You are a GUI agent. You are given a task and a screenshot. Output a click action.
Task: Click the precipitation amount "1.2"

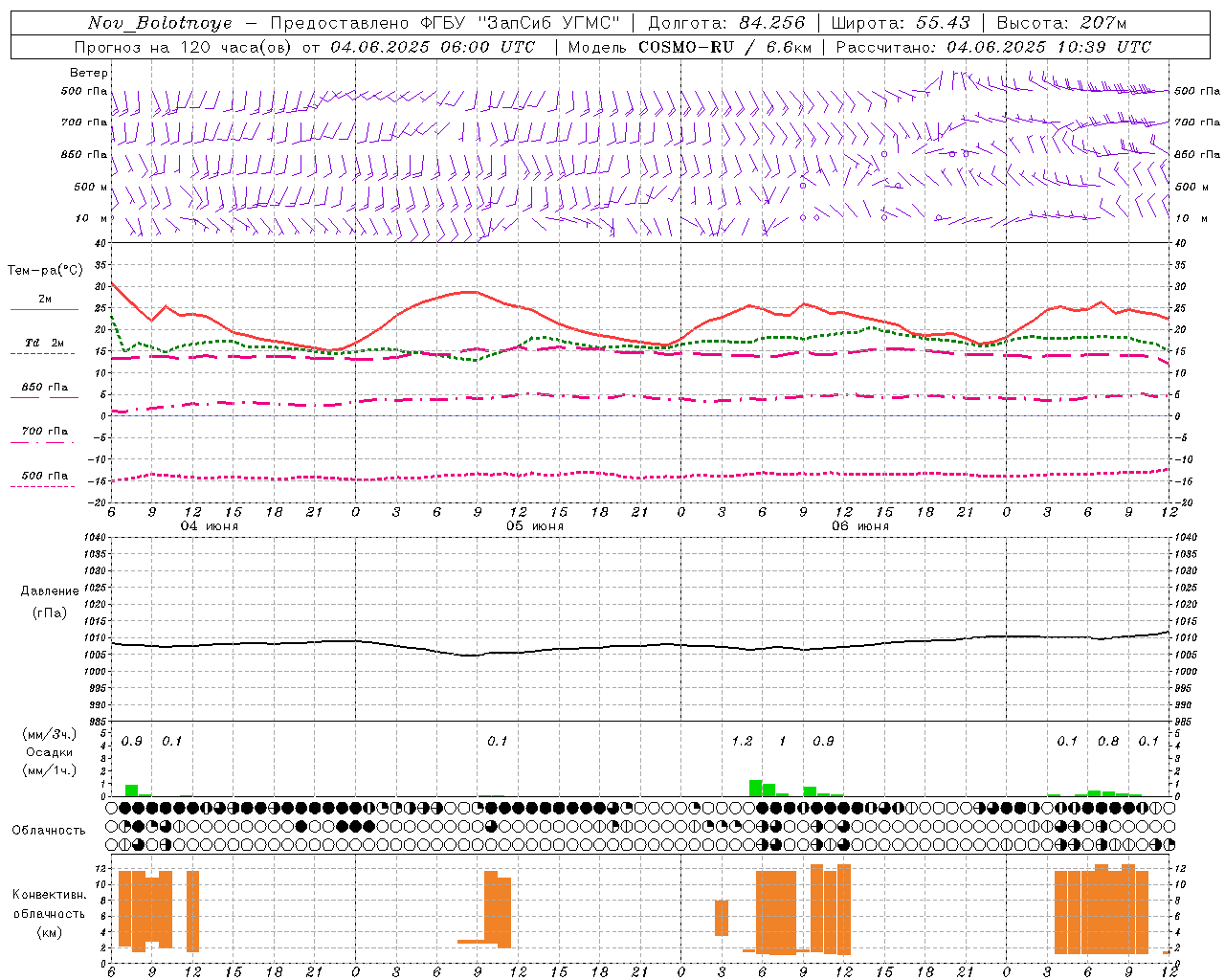coord(742,741)
